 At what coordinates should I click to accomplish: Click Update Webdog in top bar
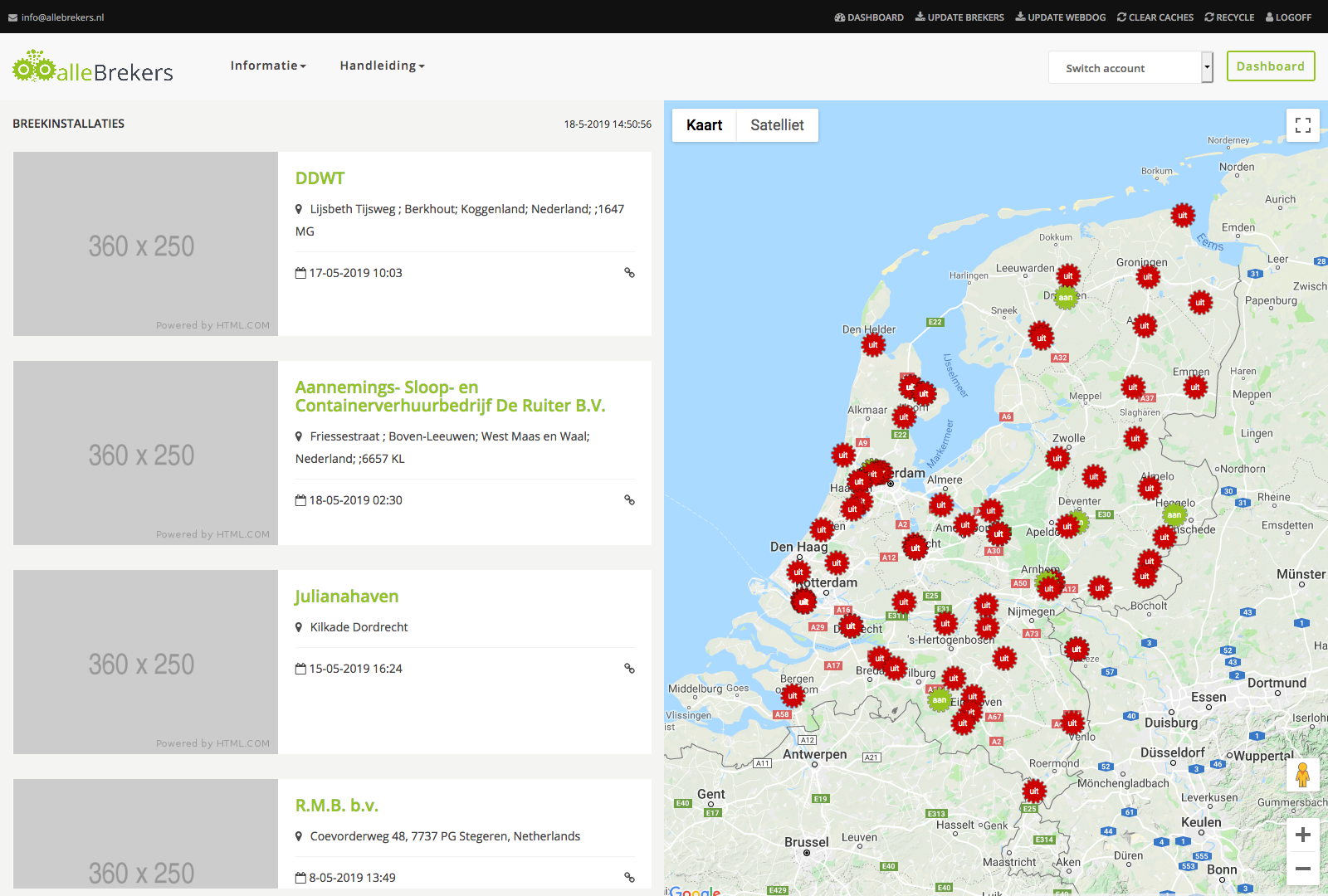coord(1061,17)
